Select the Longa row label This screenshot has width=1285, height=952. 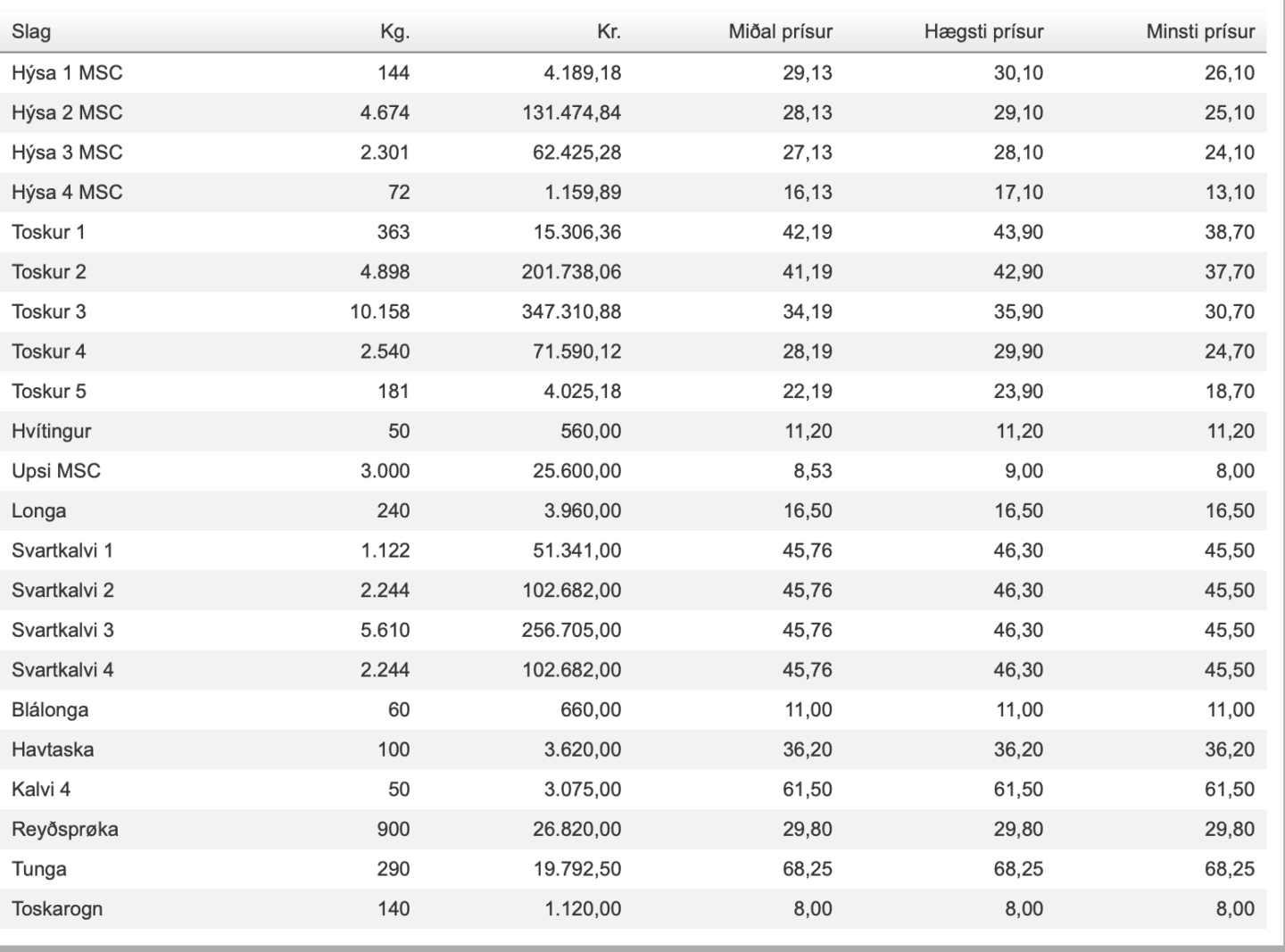[38, 511]
